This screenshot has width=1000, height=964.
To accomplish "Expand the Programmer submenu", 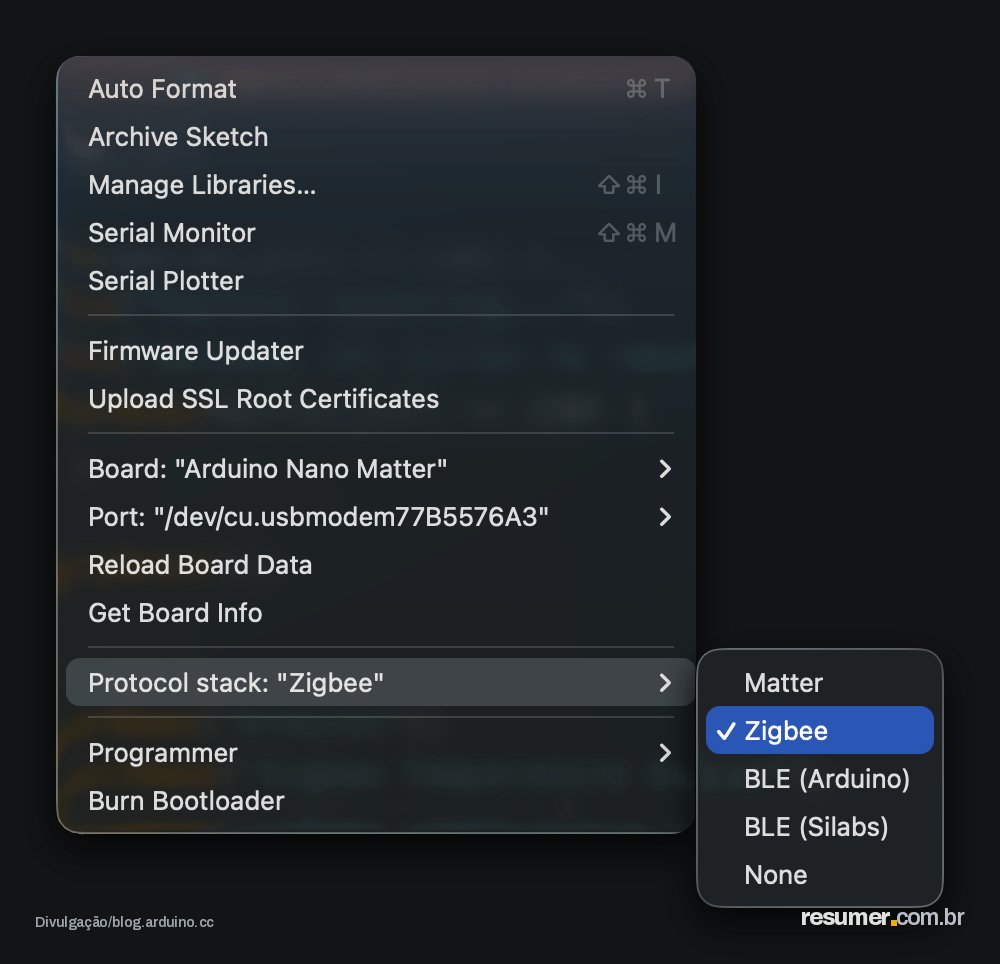I will (x=380, y=753).
